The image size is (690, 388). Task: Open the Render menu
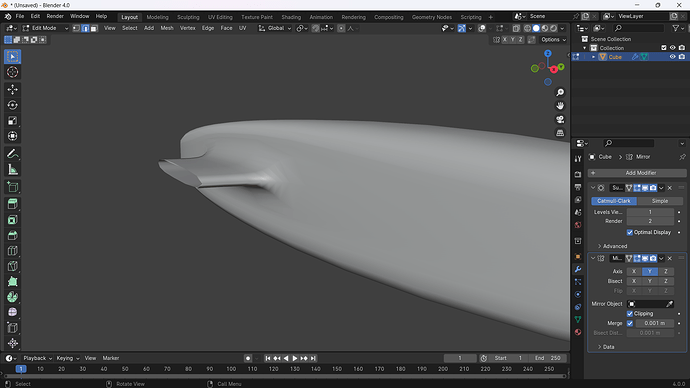tap(55, 16)
